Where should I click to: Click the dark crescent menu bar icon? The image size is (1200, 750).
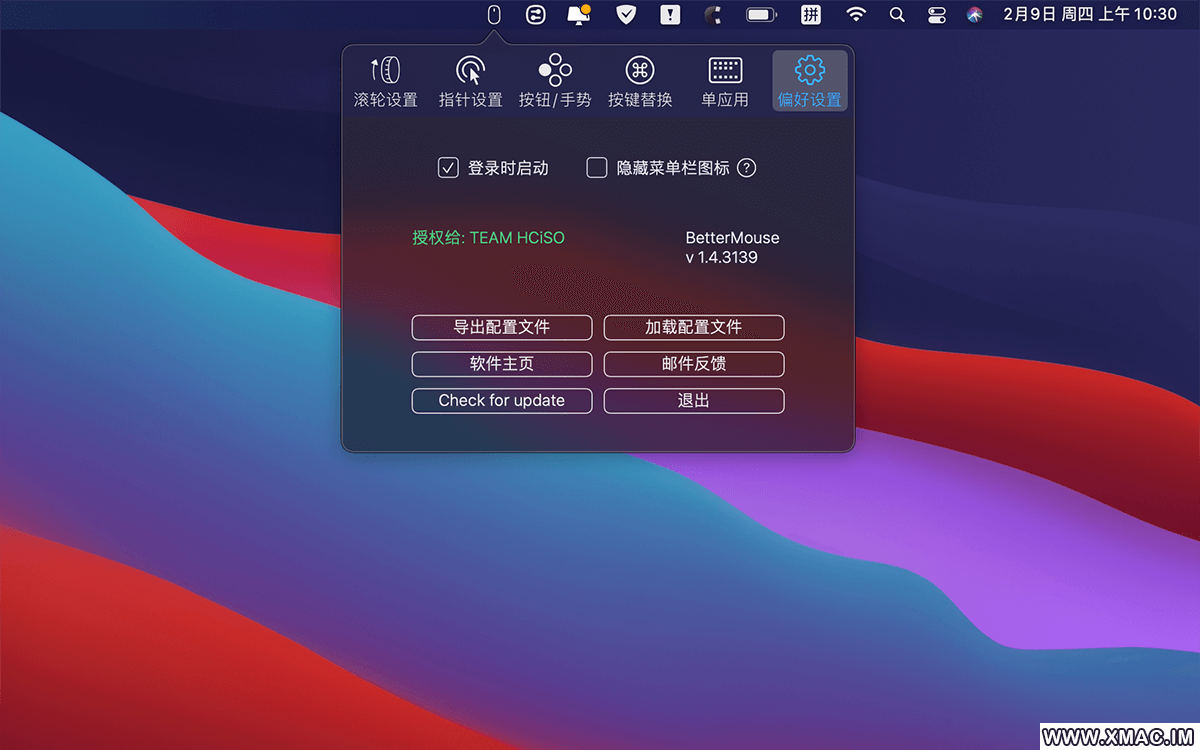pos(712,14)
